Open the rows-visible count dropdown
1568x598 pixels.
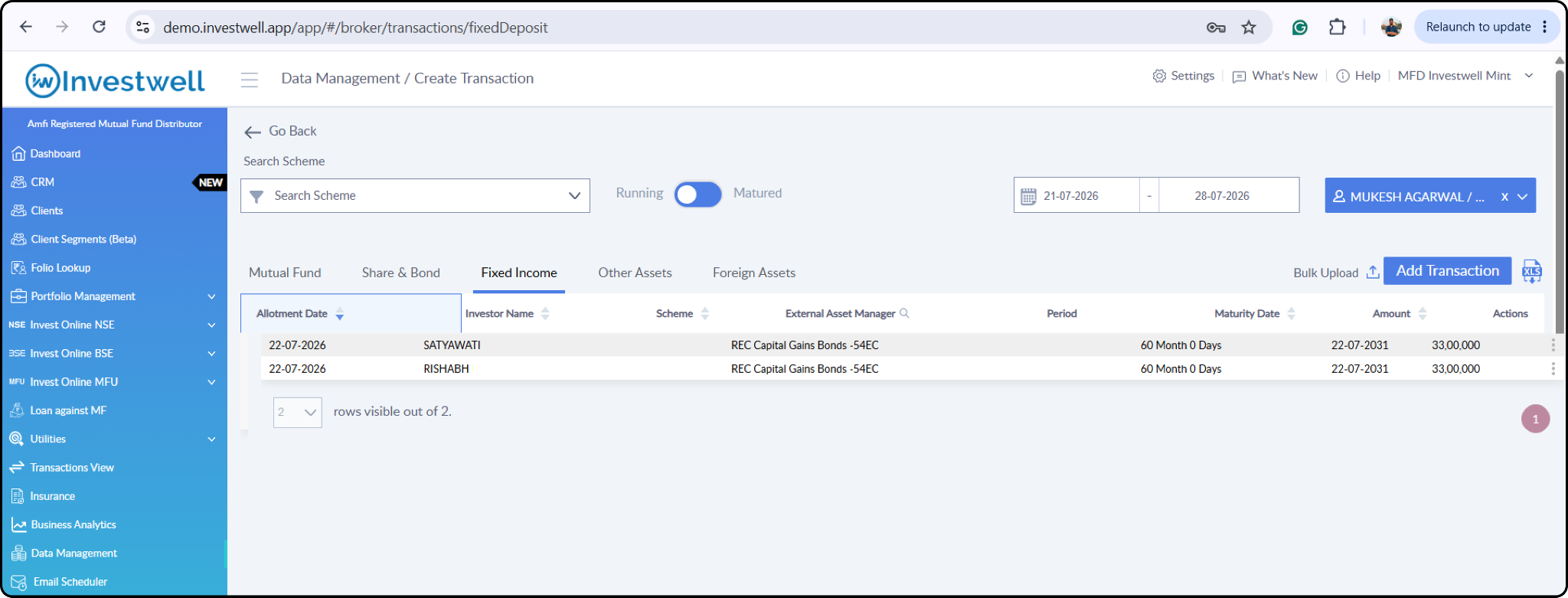pyautogui.click(x=298, y=412)
